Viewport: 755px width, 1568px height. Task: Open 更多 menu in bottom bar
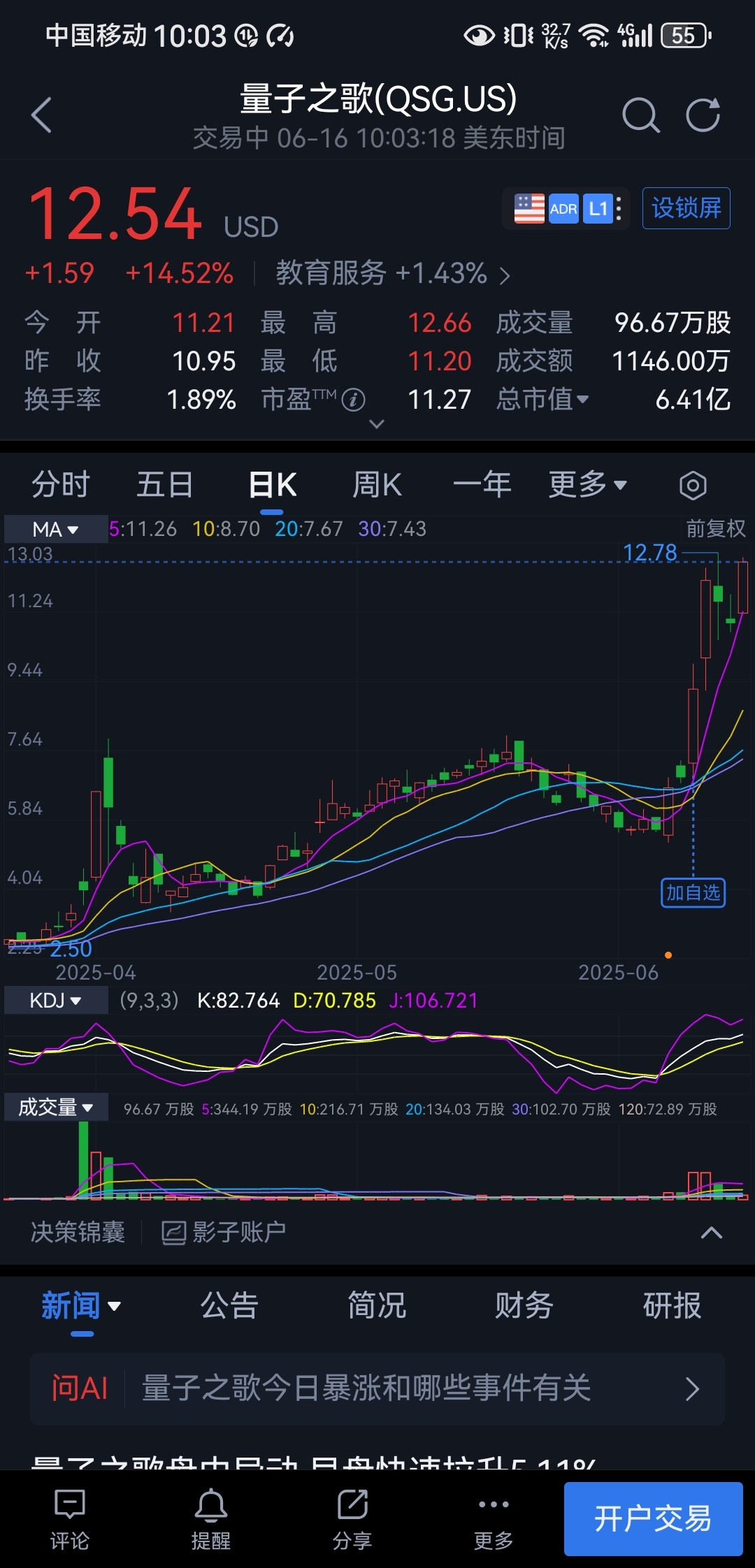494,1518
